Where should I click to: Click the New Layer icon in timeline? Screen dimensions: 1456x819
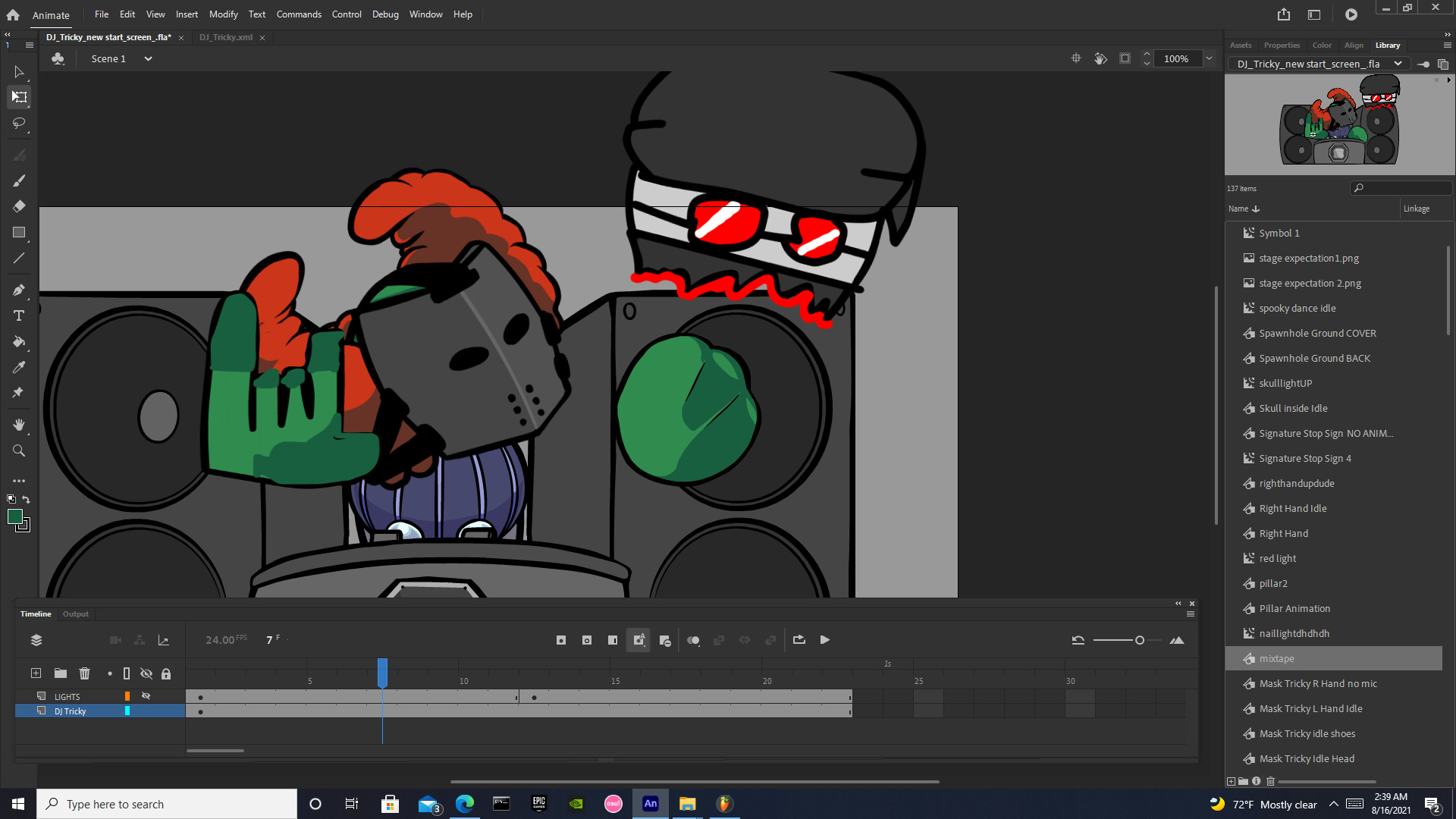(36, 673)
